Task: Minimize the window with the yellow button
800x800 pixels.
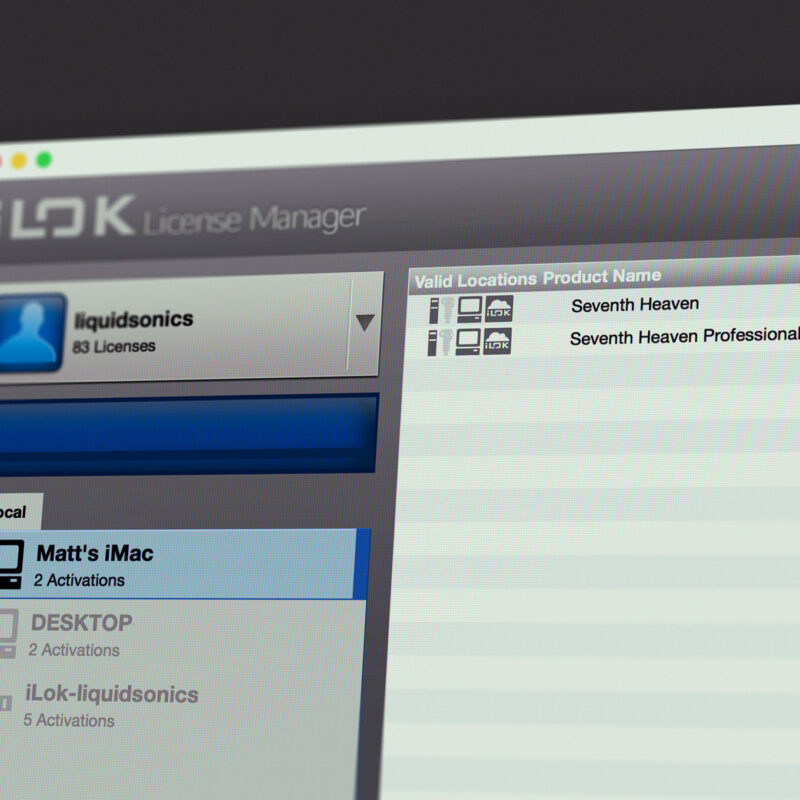Action: point(19,161)
